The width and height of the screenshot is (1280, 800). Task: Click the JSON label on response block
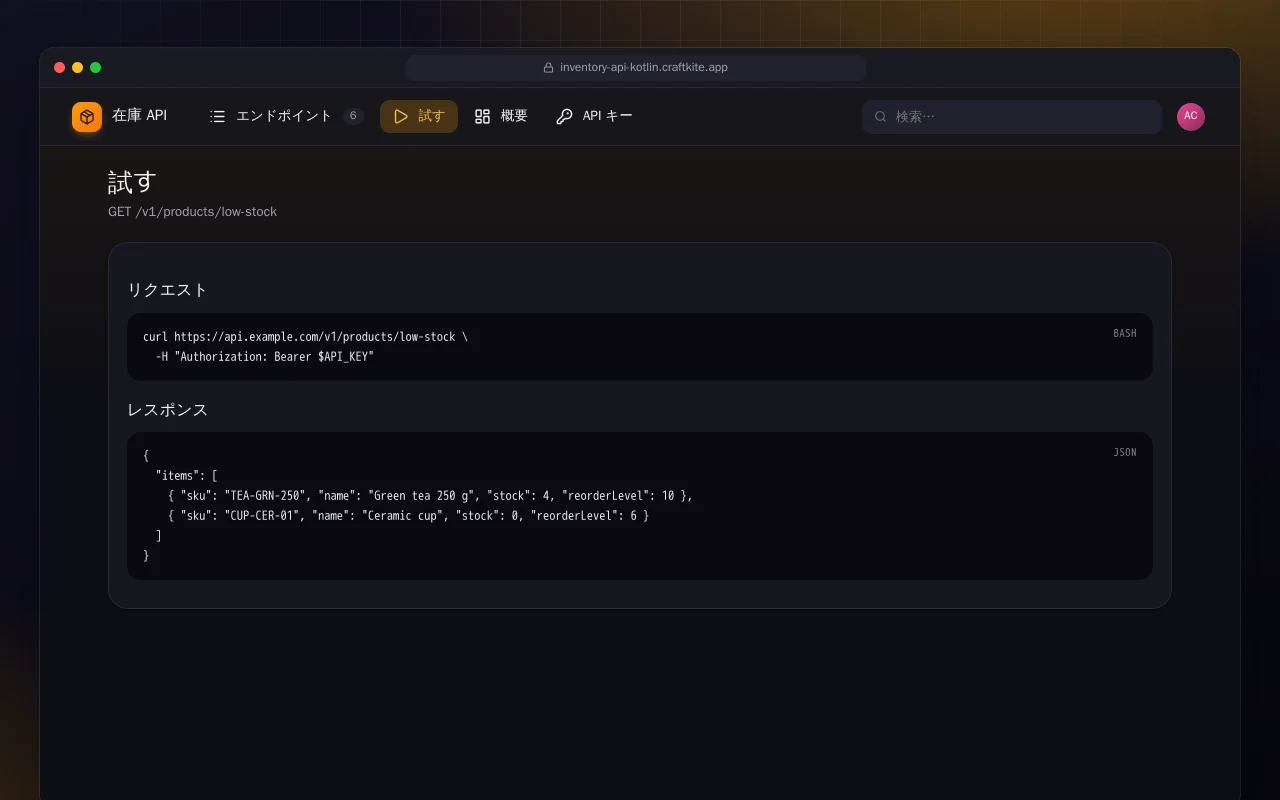pyautogui.click(x=1125, y=453)
